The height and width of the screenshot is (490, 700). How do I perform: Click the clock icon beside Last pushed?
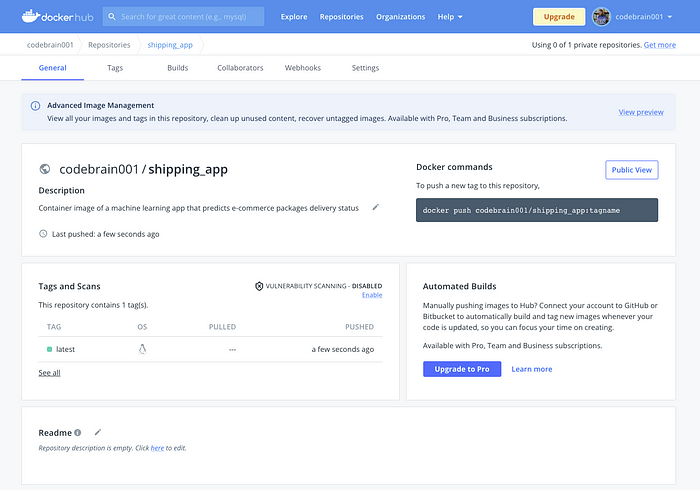coord(43,233)
